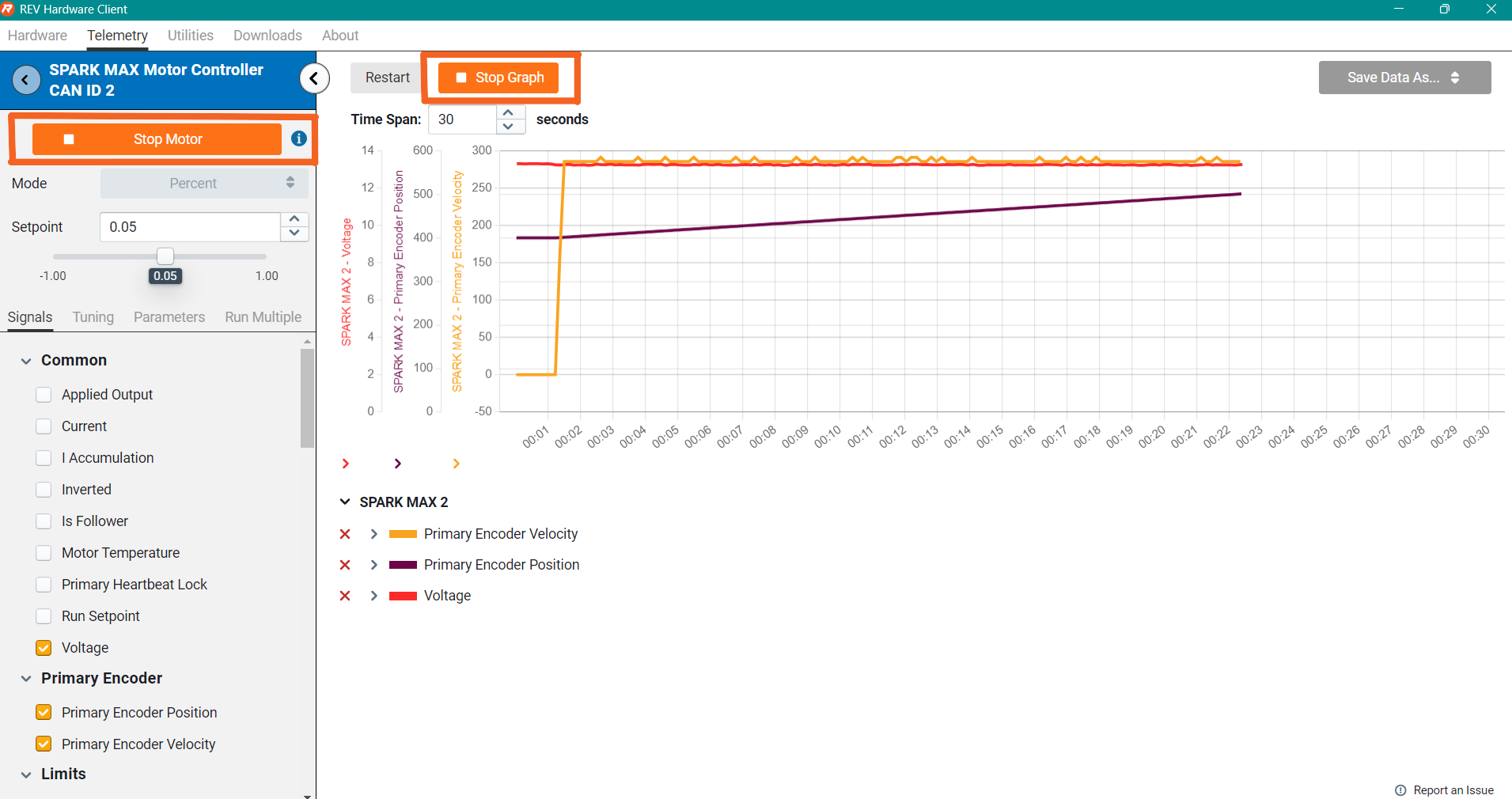Collapse the Common signals section
Screen dimensions: 1512x799
click(x=26, y=361)
